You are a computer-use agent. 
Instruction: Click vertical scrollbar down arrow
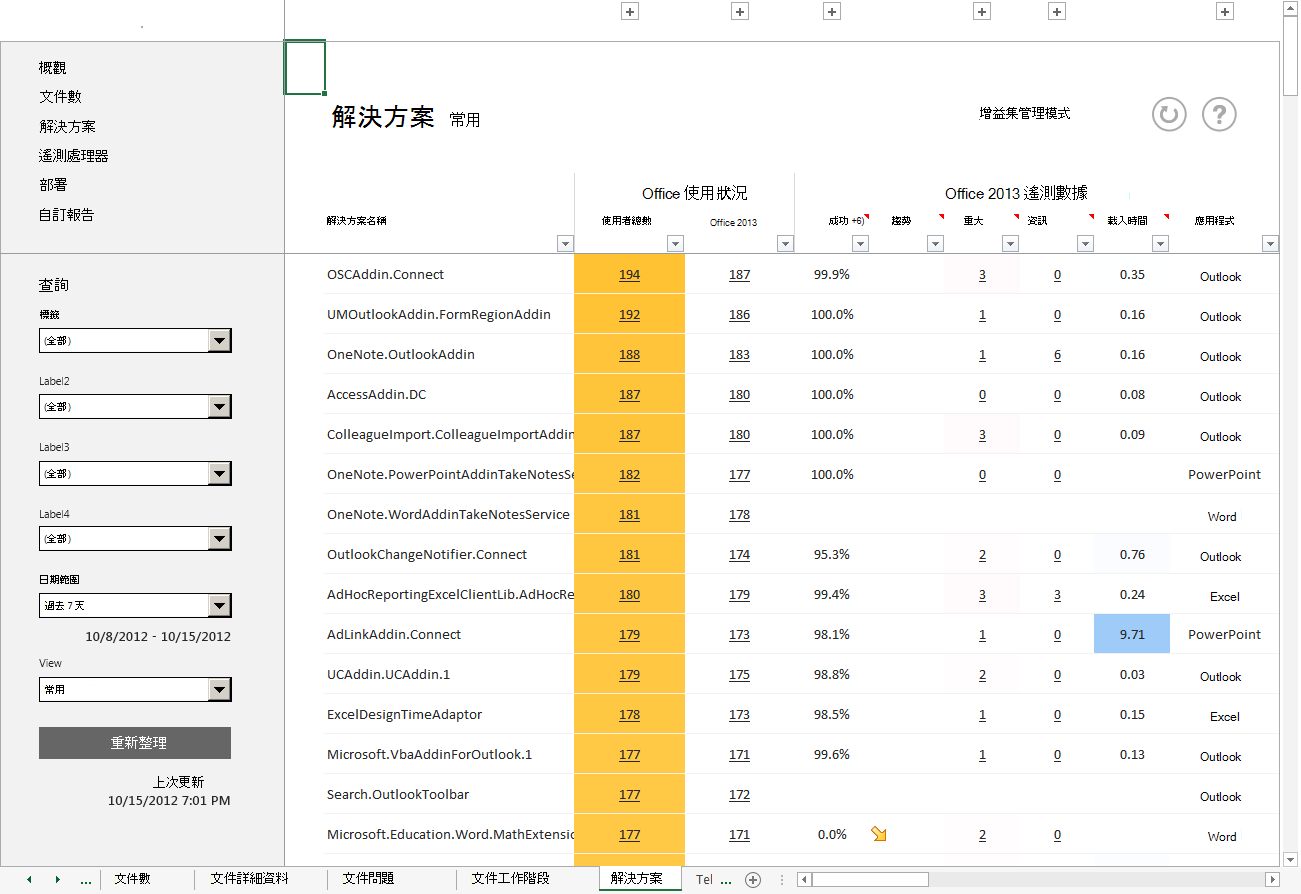(x=1291, y=859)
